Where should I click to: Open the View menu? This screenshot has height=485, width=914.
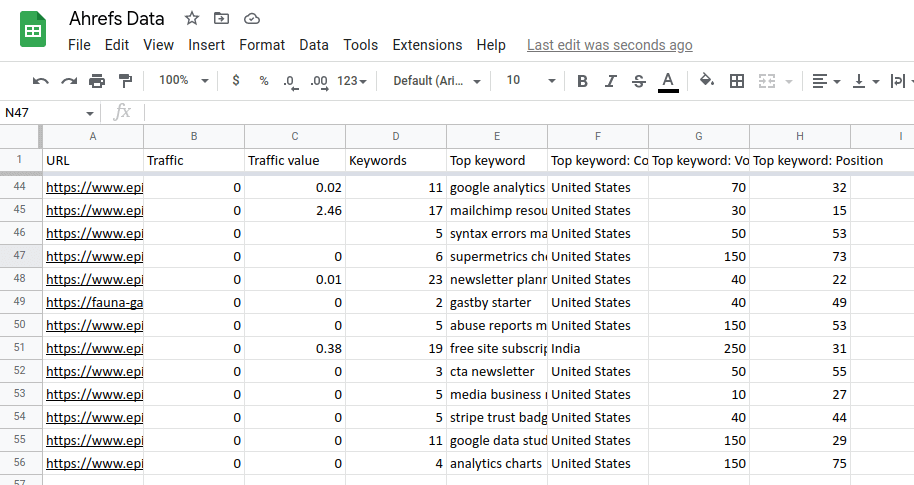coord(159,45)
